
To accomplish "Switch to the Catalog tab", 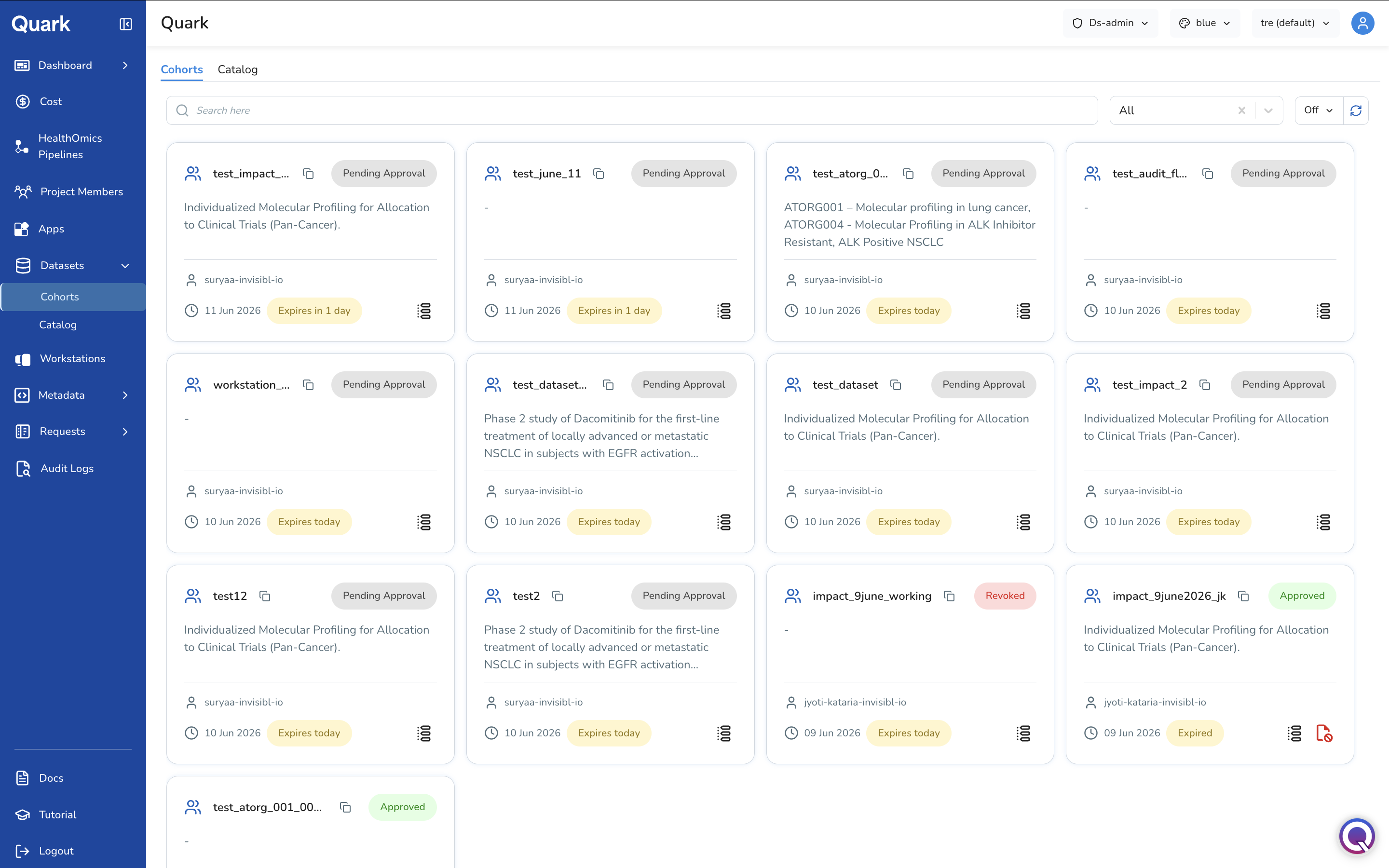I will coord(238,69).
